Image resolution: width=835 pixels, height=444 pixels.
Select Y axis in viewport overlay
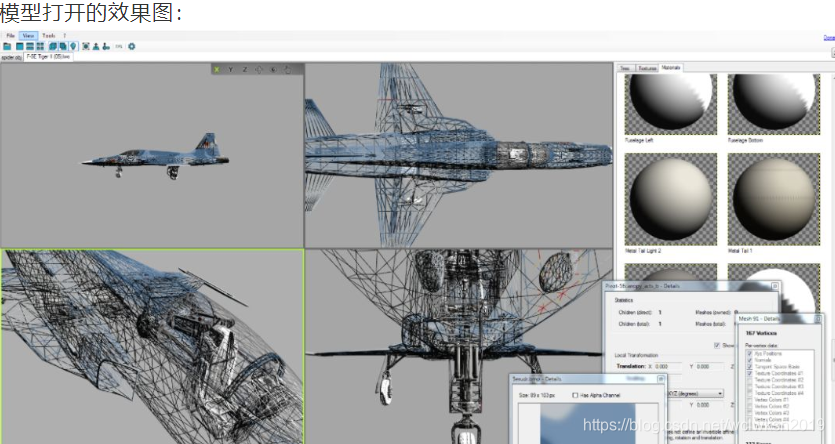[x=231, y=69]
